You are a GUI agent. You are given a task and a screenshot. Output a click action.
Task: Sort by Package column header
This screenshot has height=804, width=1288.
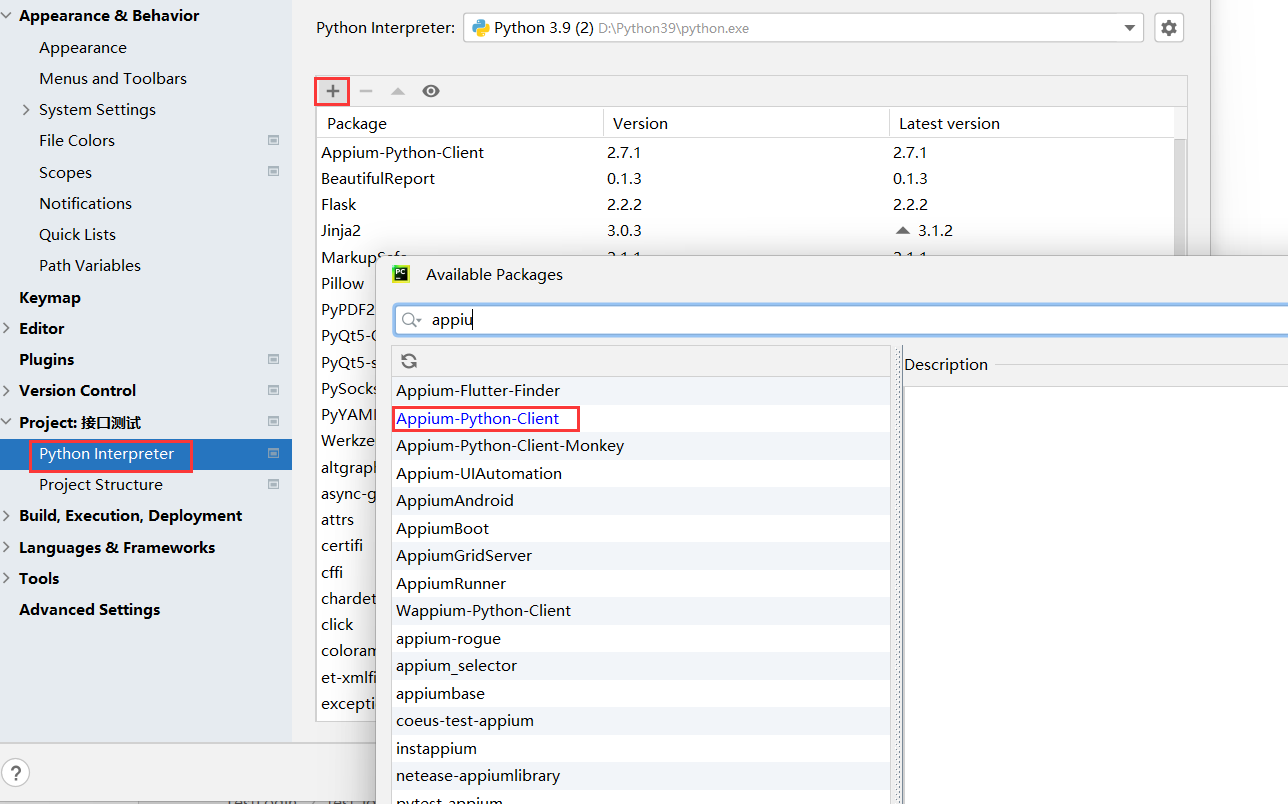pyautogui.click(x=460, y=124)
